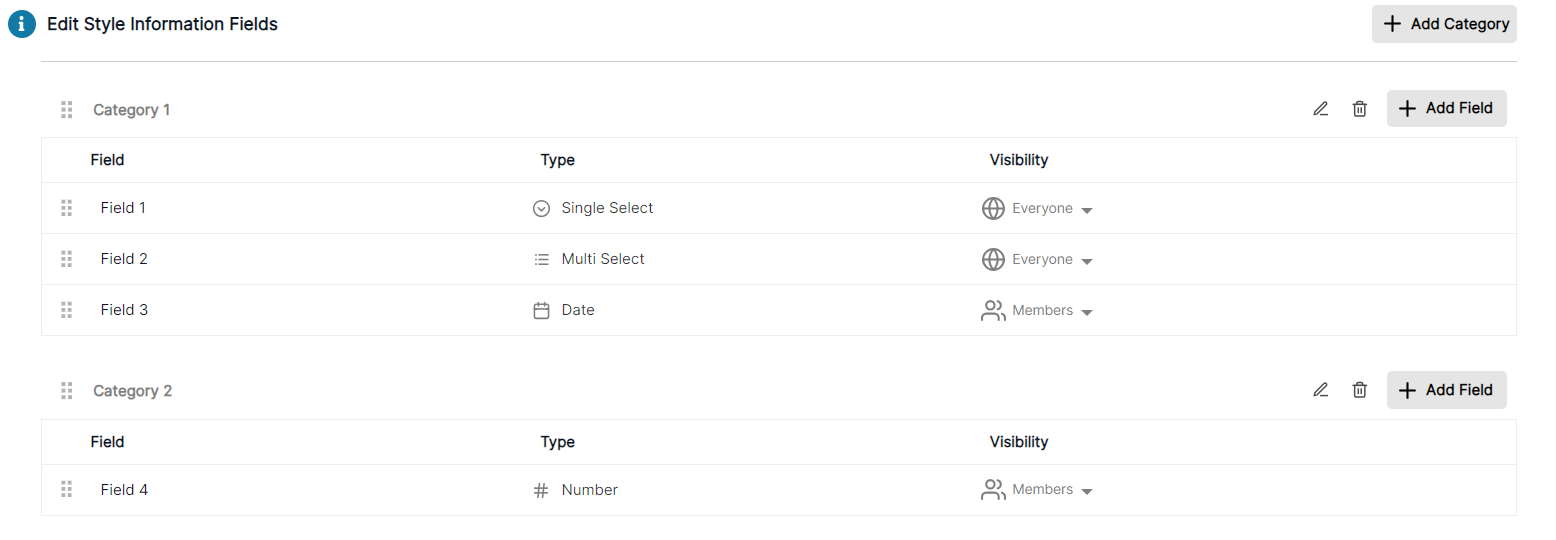Screen dimensions: 1556x540
Task: Click the Date type for Field 3
Action: [x=564, y=310]
